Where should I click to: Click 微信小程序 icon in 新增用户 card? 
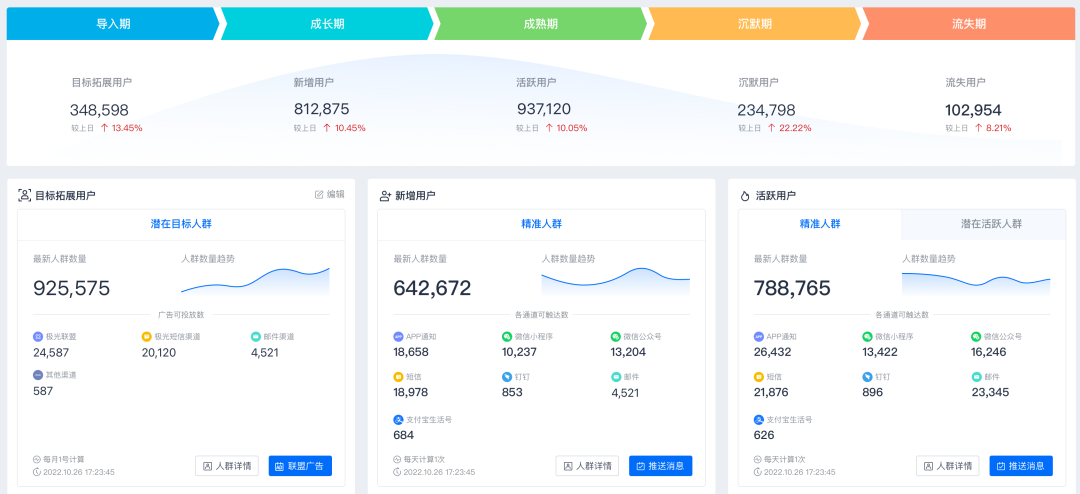coord(507,337)
